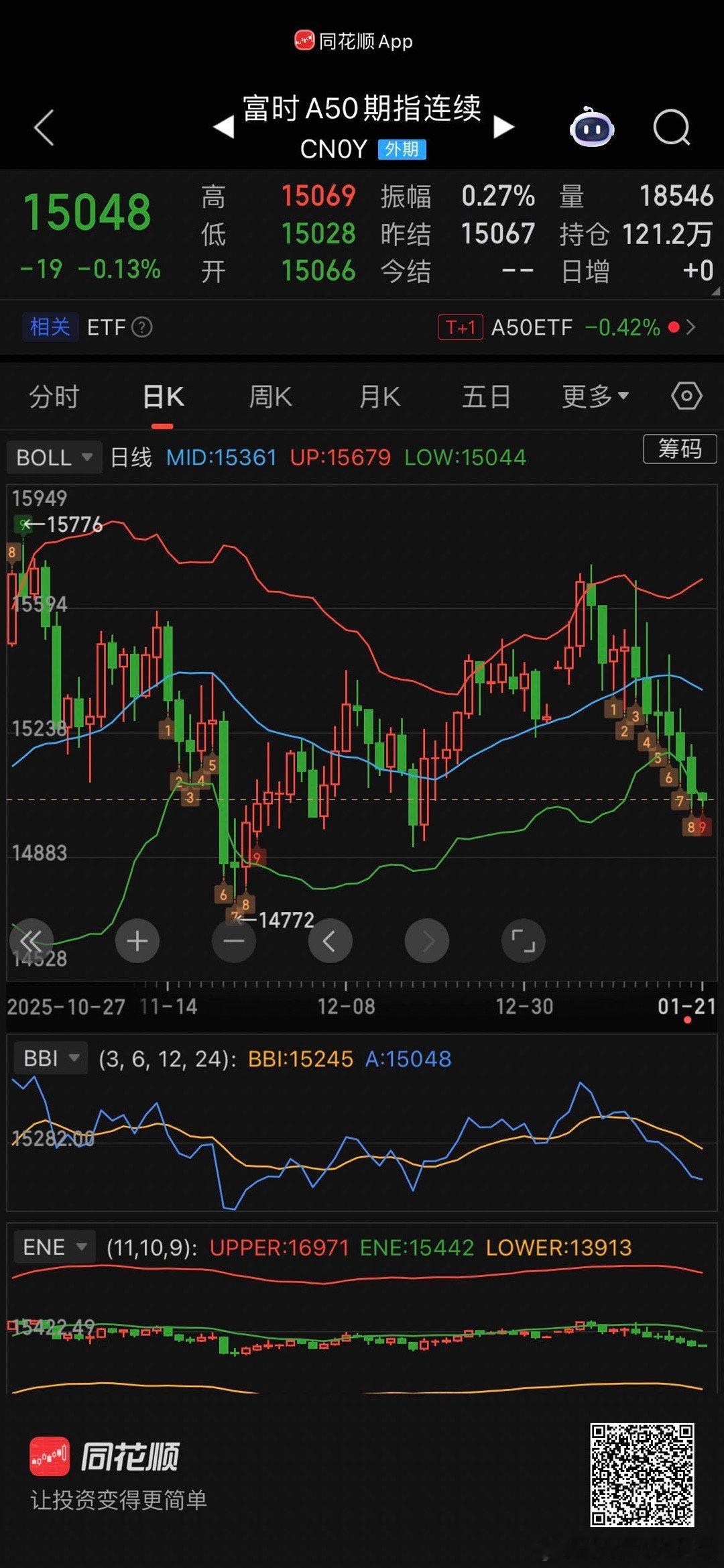The height and width of the screenshot is (1568, 724).
Task: Switch to the 分时 tab
Action: (54, 396)
